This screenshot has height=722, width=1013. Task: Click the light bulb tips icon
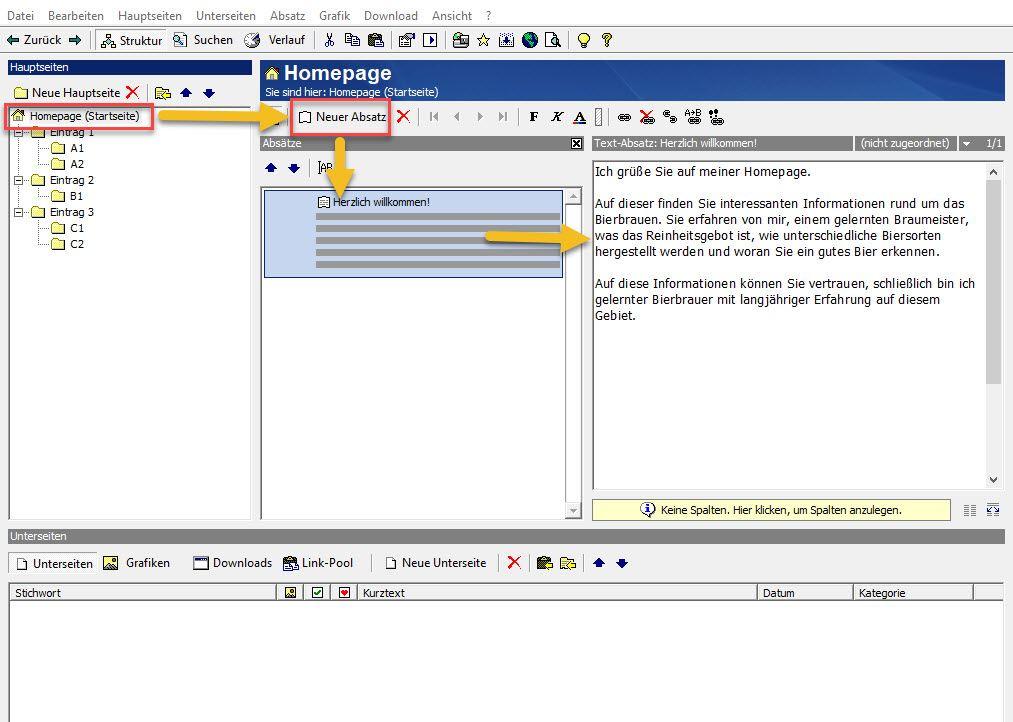(x=584, y=40)
